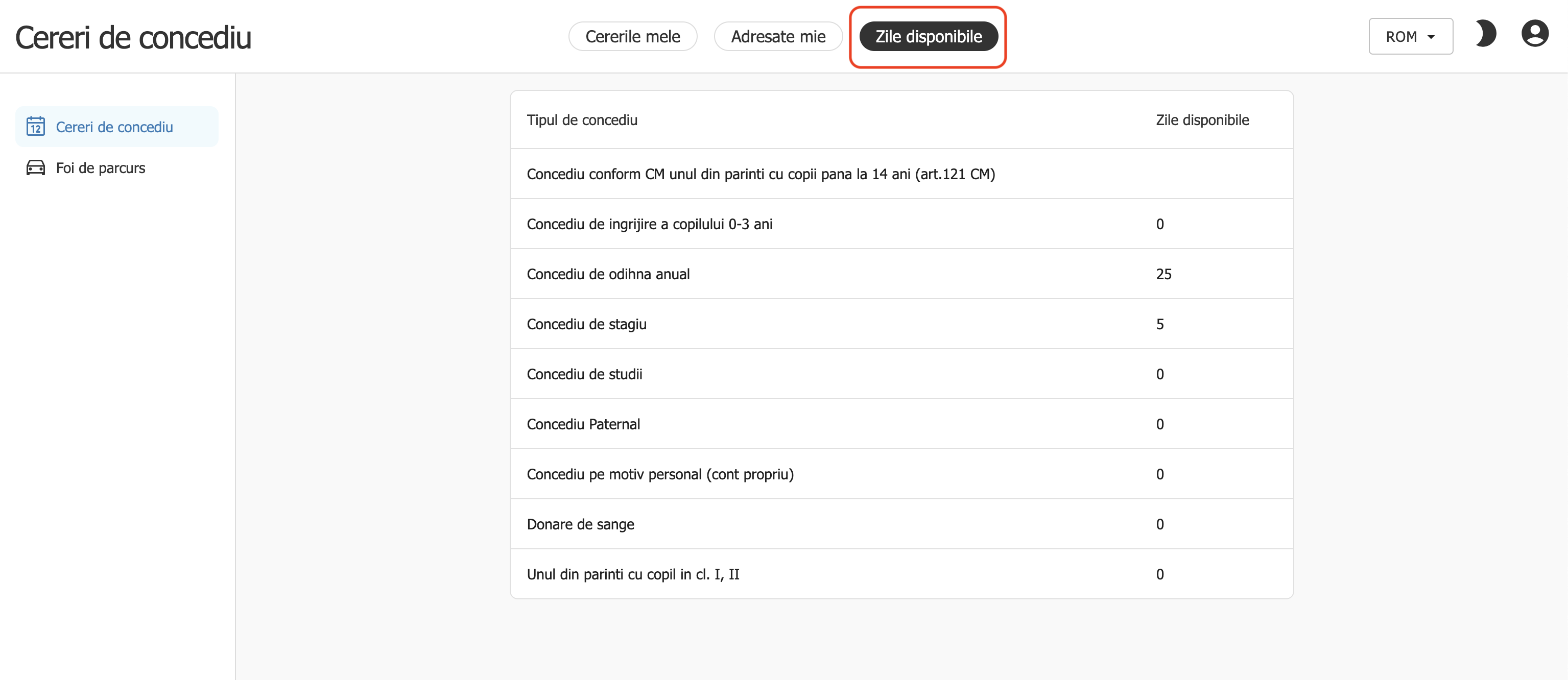Switch to the Adresate mie tab
The height and width of the screenshot is (680, 1568).
(x=777, y=36)
